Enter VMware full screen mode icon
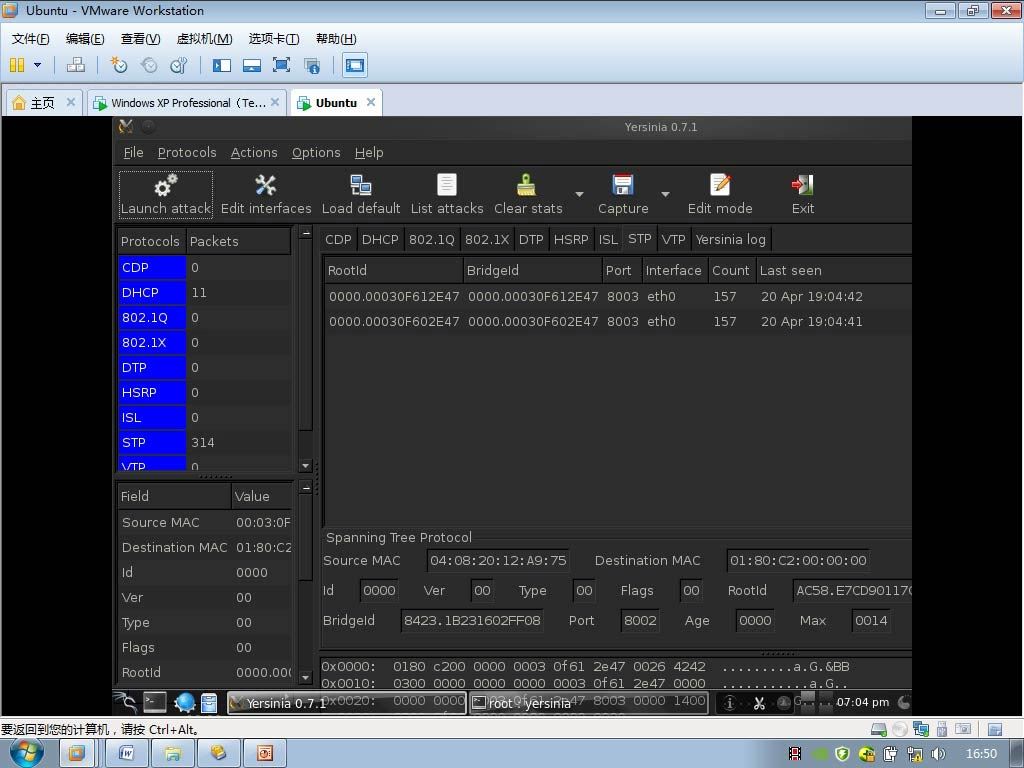 pos(281,65)
